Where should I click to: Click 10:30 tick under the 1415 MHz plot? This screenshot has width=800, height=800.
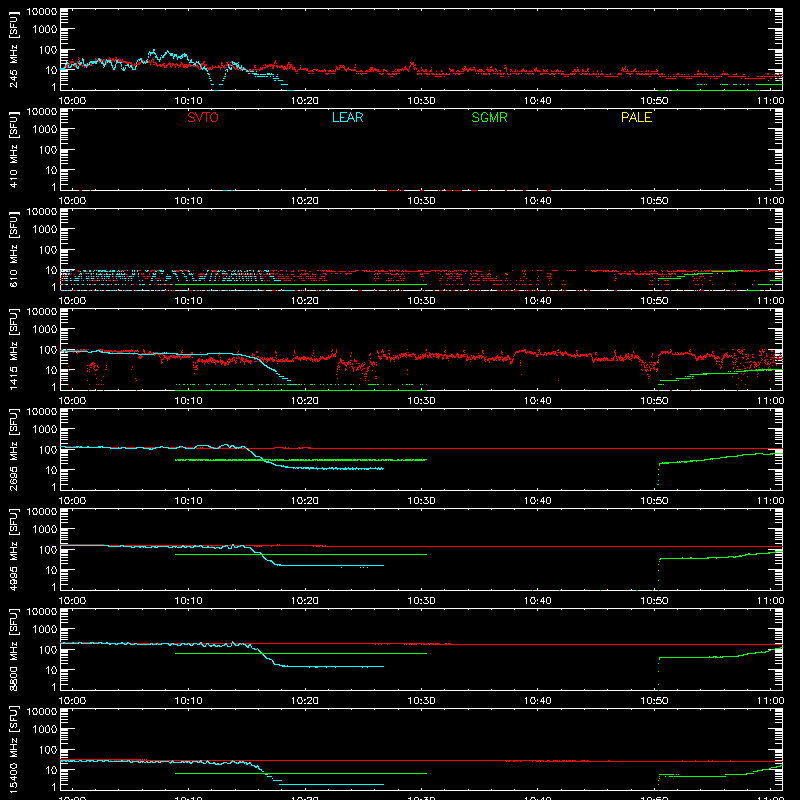click(x=421, y=401)
